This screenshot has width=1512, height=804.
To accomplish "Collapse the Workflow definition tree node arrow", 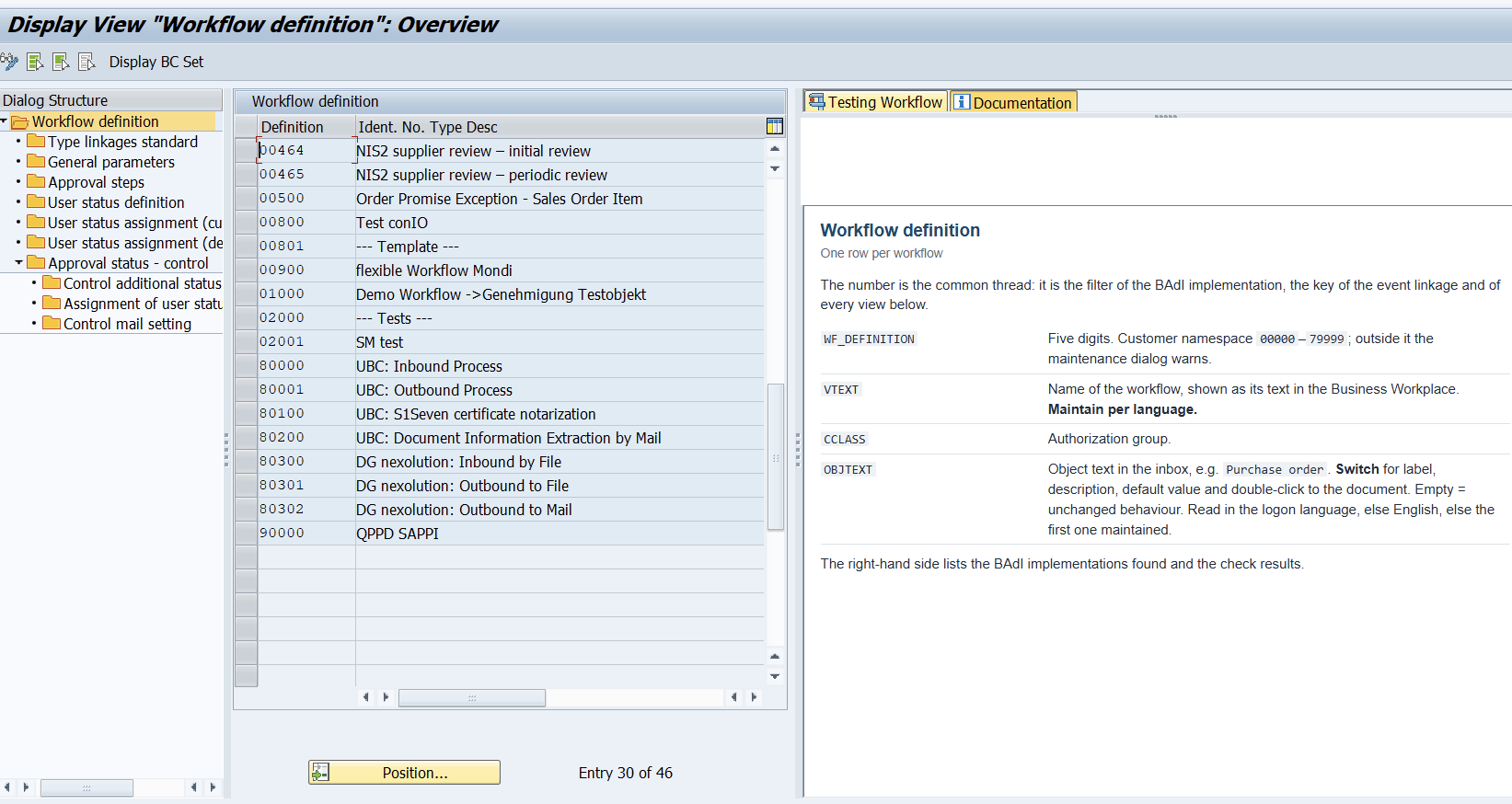I will (5, 121).
